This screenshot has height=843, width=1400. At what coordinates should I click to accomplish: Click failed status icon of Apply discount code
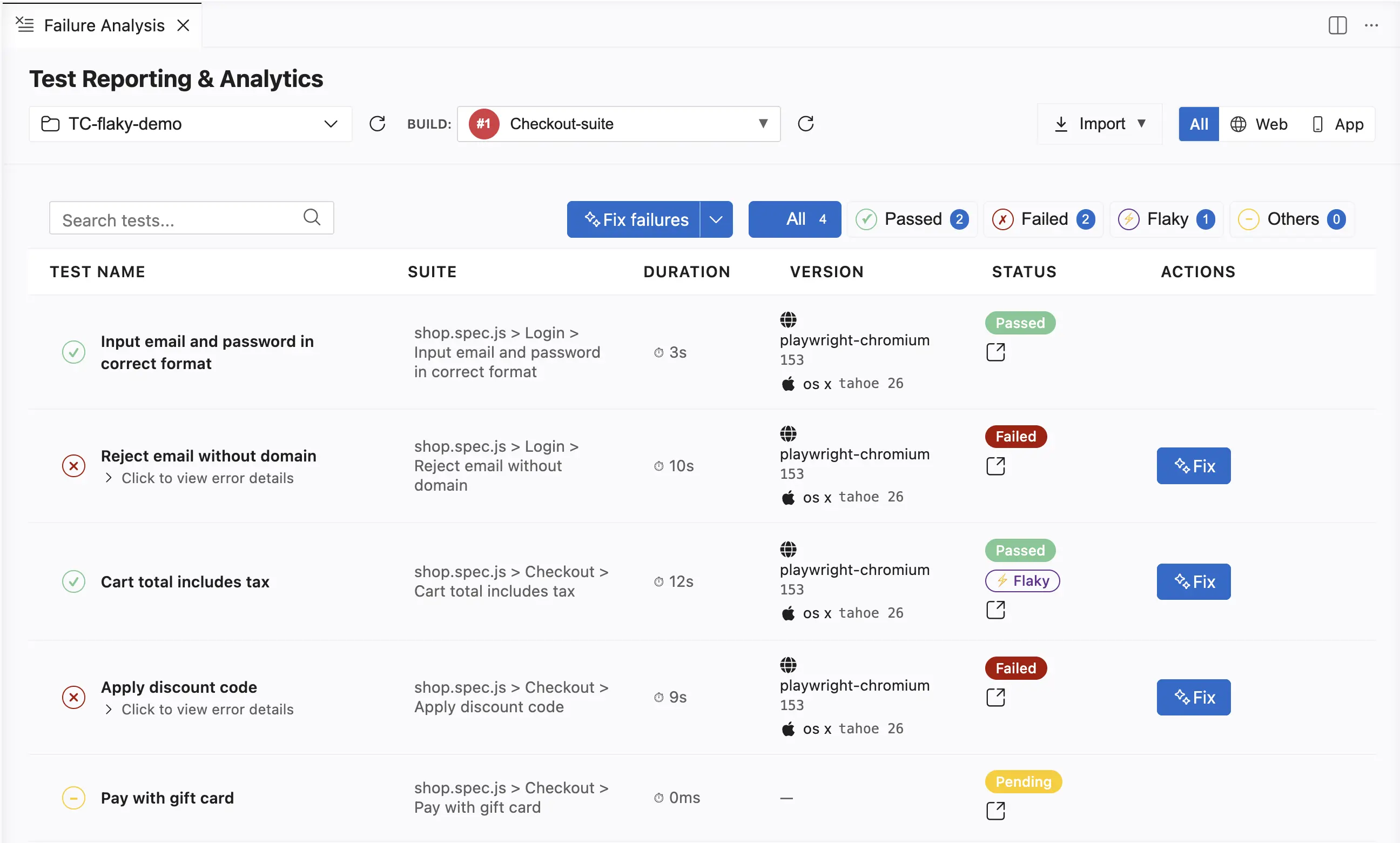pyautogui.click(x=74, y=698)
